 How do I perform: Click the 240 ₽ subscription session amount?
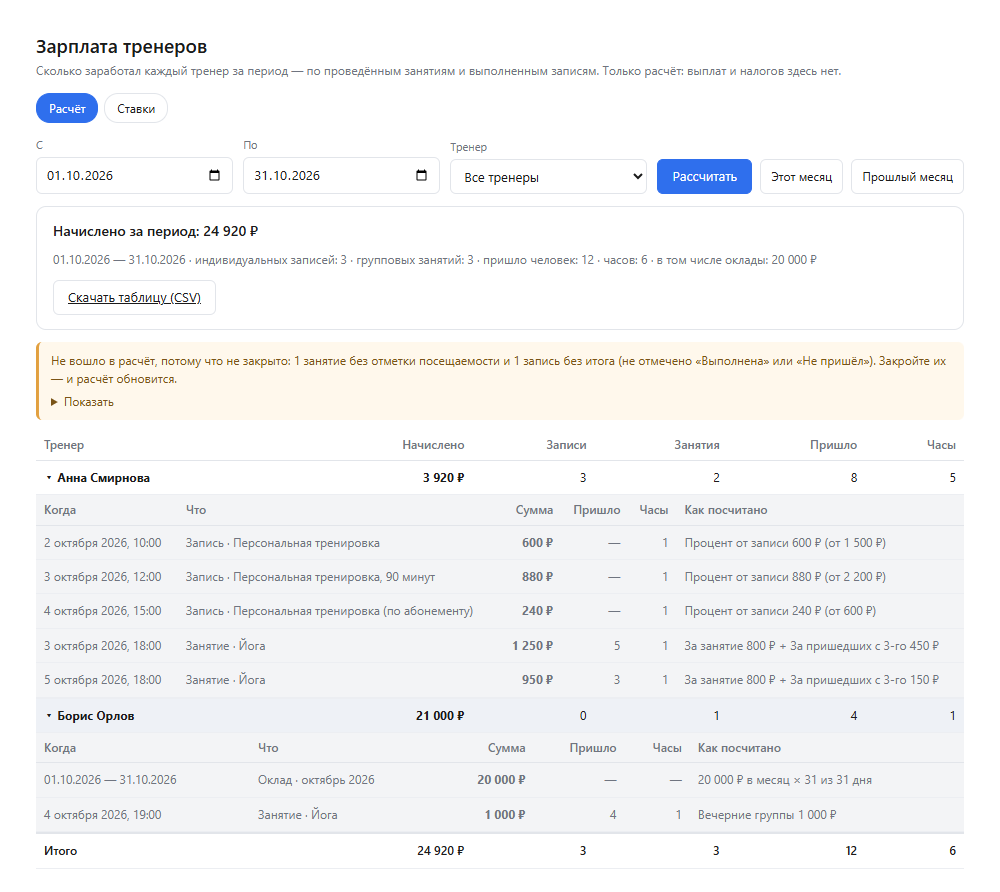coord(538,611)
